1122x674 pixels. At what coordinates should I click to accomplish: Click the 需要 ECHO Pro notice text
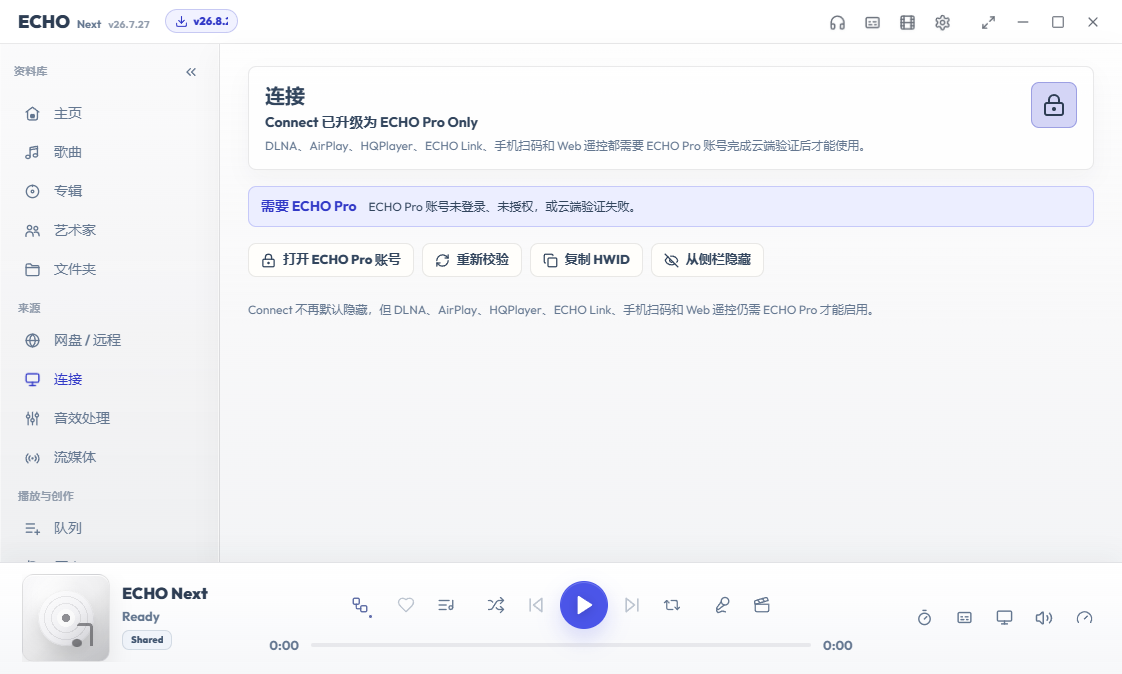pos(308,206)
